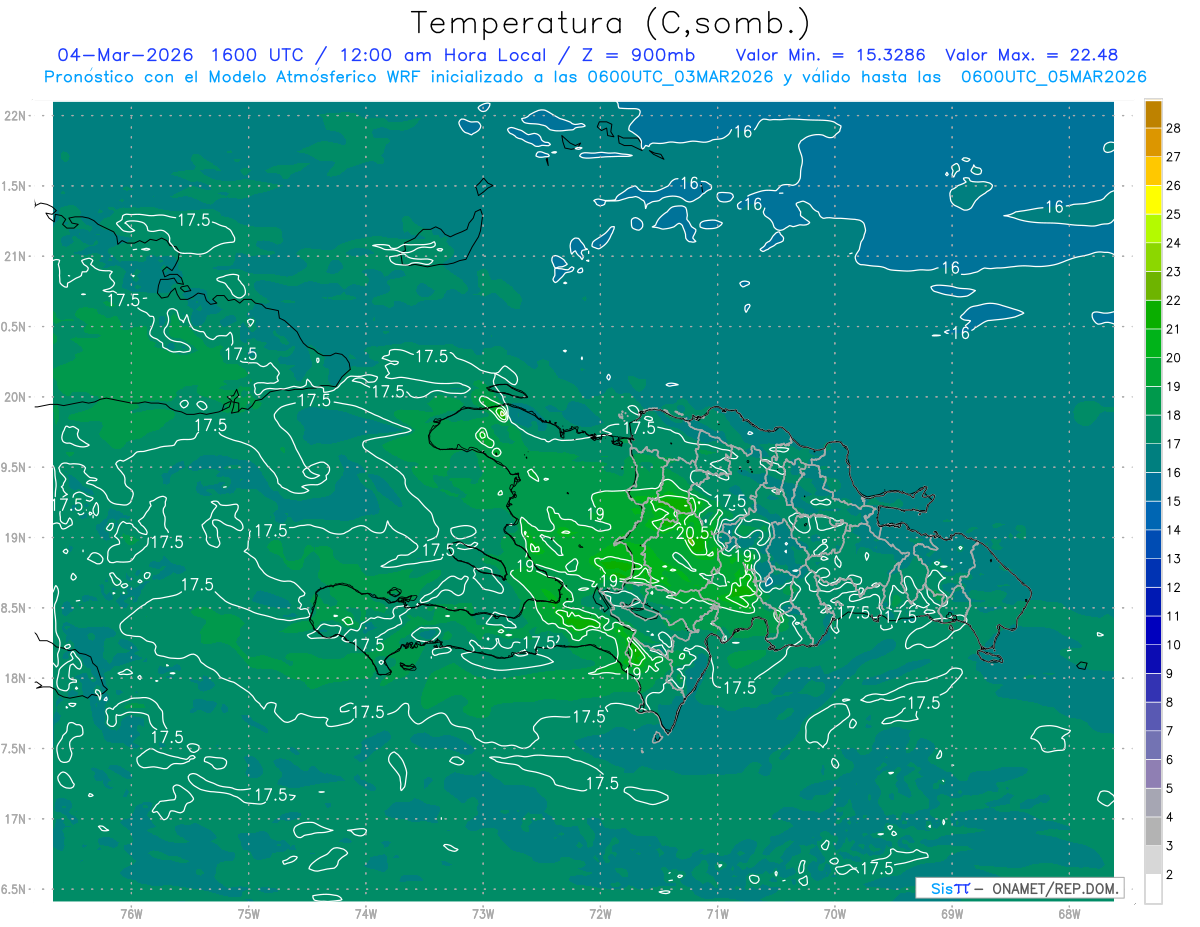Click the yellow colorbar swatch between 25 and 26

(1153, 200)
